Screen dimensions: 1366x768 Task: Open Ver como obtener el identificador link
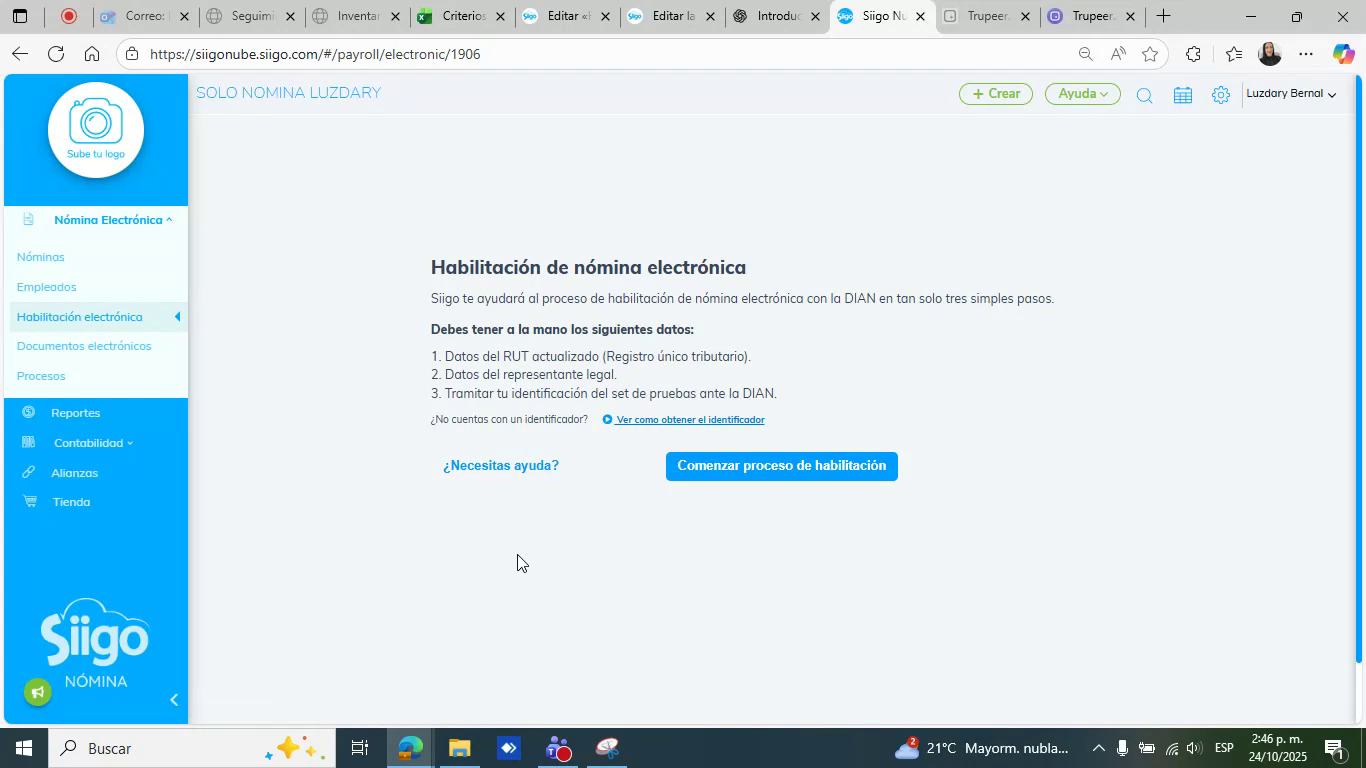click(690, 420)
